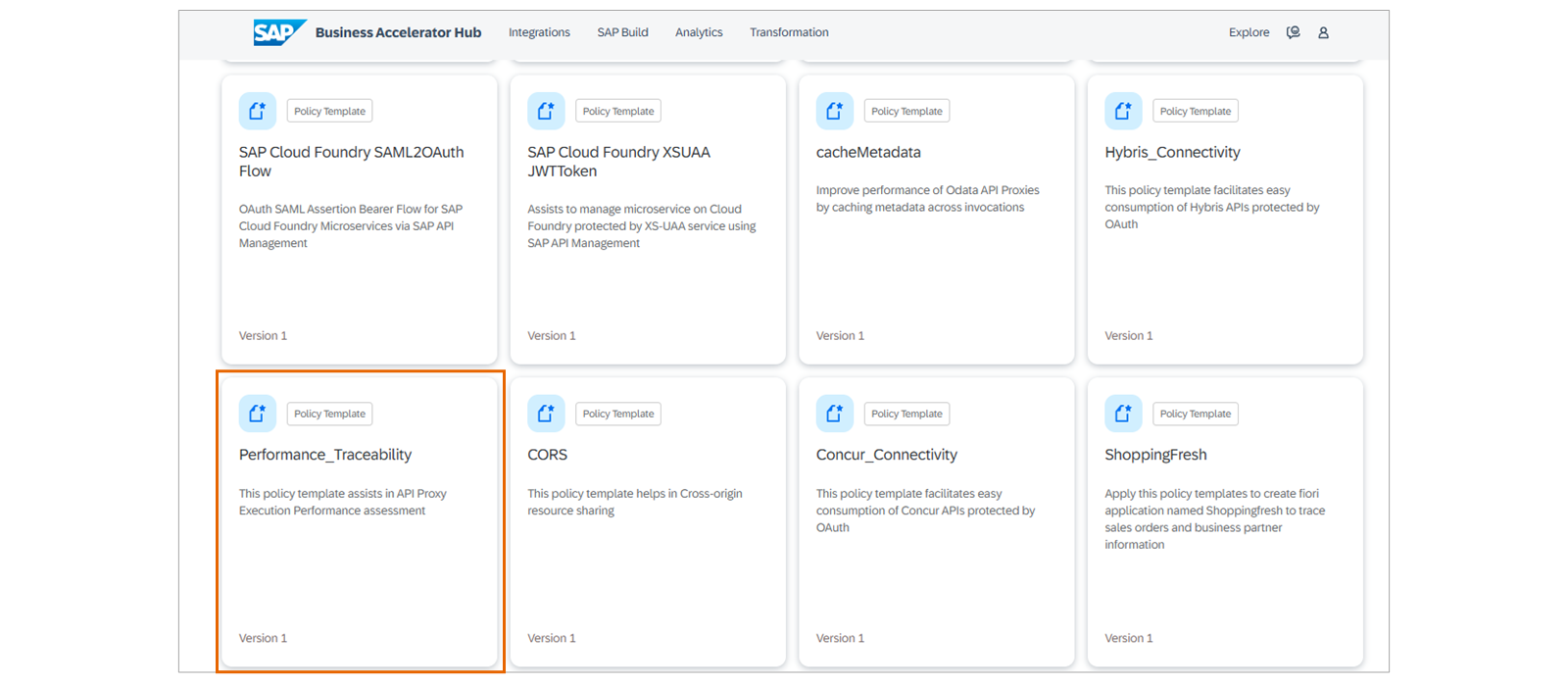Screen dimensions: 1568x684
Task: Click Version 1 on Performance_Traceability card
Action: tap(263, 638)
